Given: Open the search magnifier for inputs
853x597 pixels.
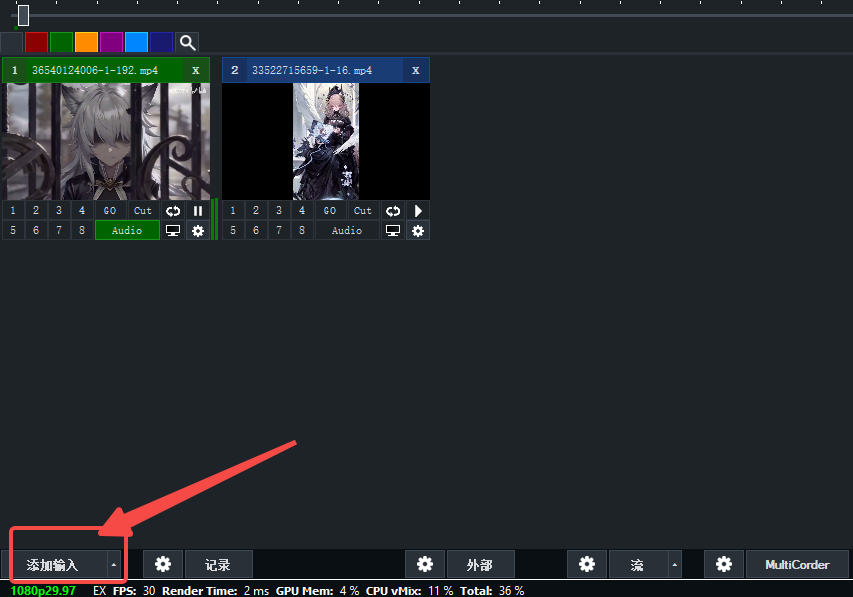Looking at the screenshot, I should [x=187, y=42].
